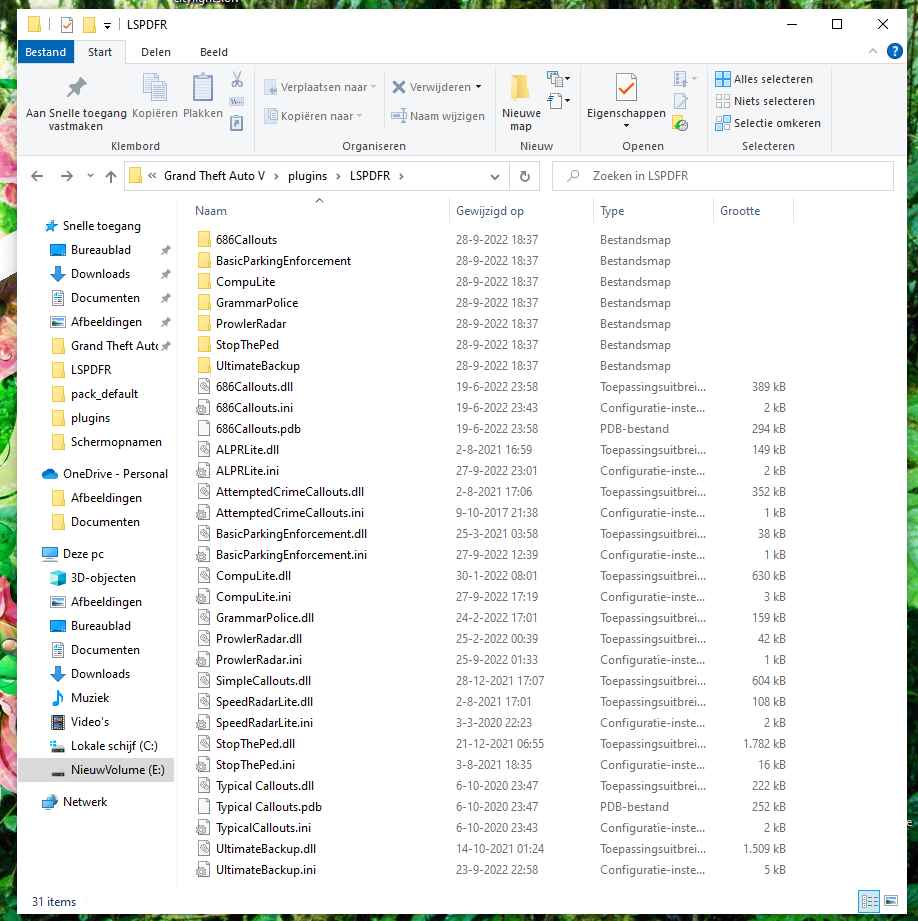Click the Zoeken in LSPDFR search box
918x921 pixels.
click(x=722, y=176)
